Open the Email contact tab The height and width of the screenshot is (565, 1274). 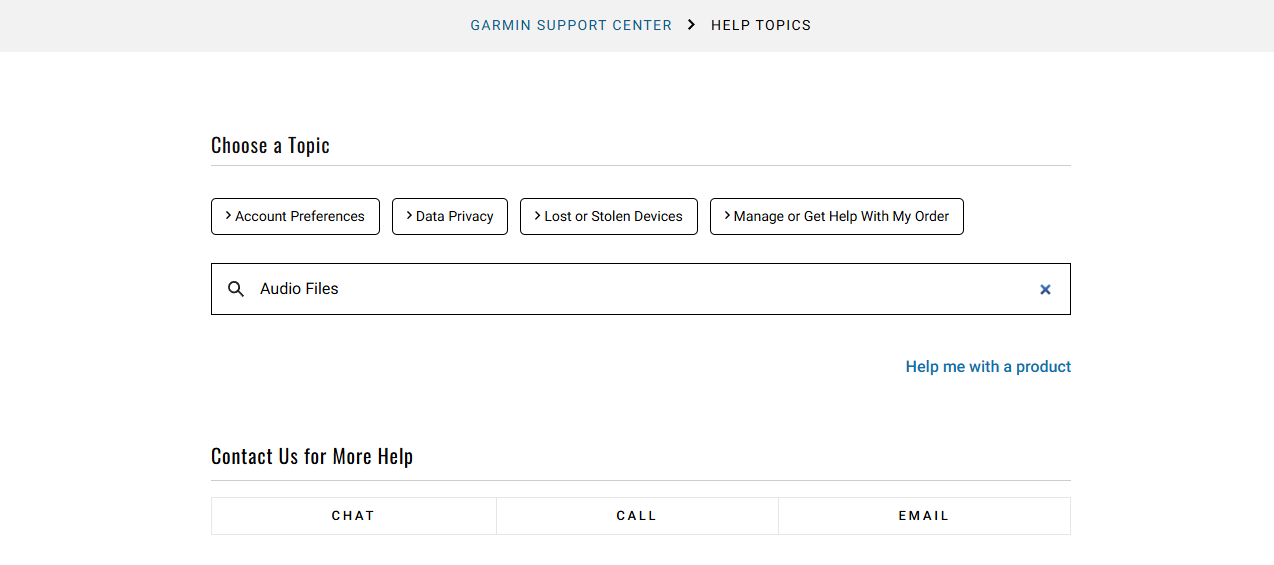[x=924, y=516]
